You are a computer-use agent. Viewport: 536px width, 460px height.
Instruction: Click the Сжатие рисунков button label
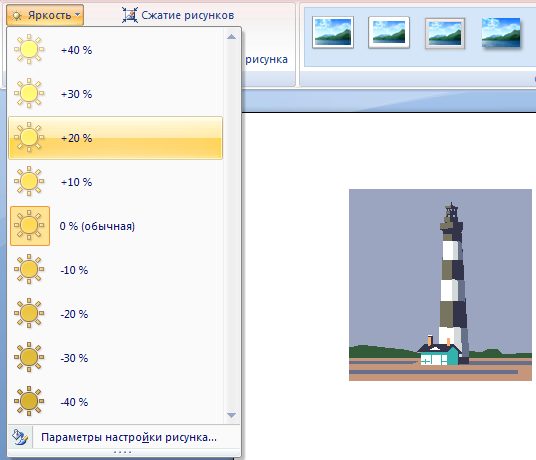click(188, 15)
